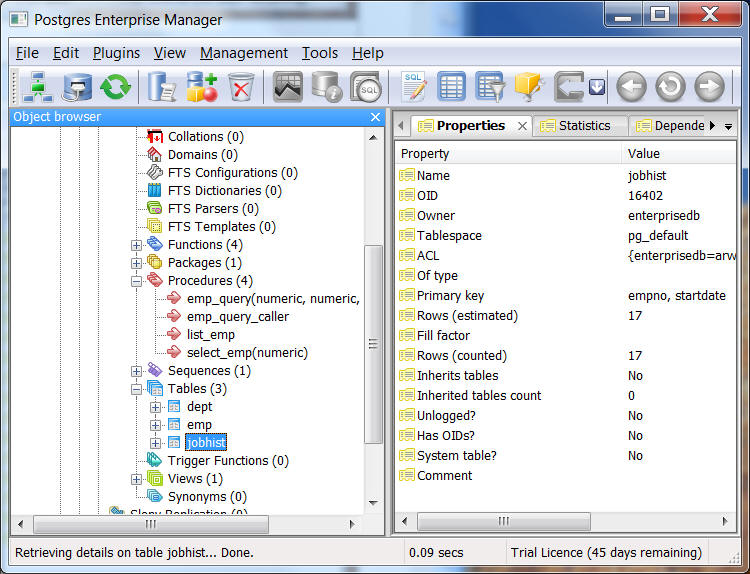750x574 pixels.
Task: Open the File menu
Action: [27, 53]
